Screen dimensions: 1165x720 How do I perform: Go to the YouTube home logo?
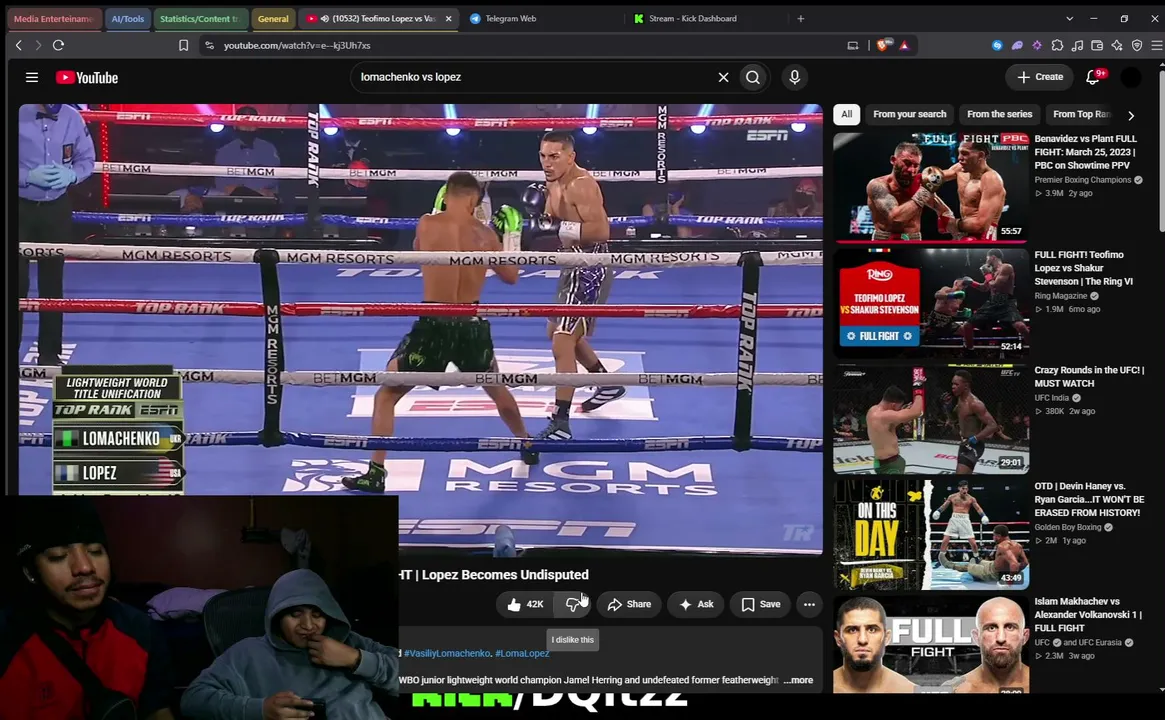[x=86, y=77]
